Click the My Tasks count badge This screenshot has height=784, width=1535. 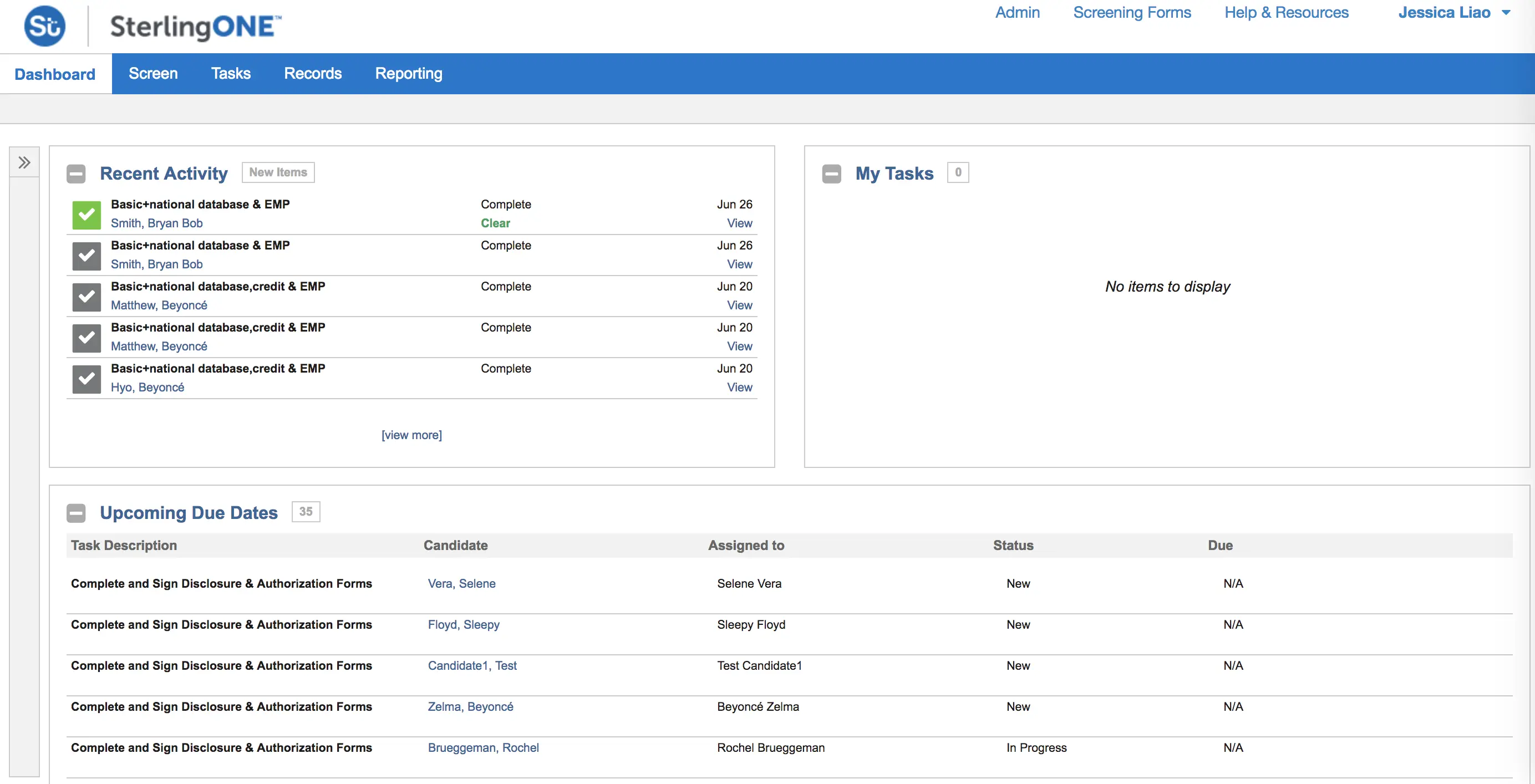pyautogui.click(x=958, y=173)
